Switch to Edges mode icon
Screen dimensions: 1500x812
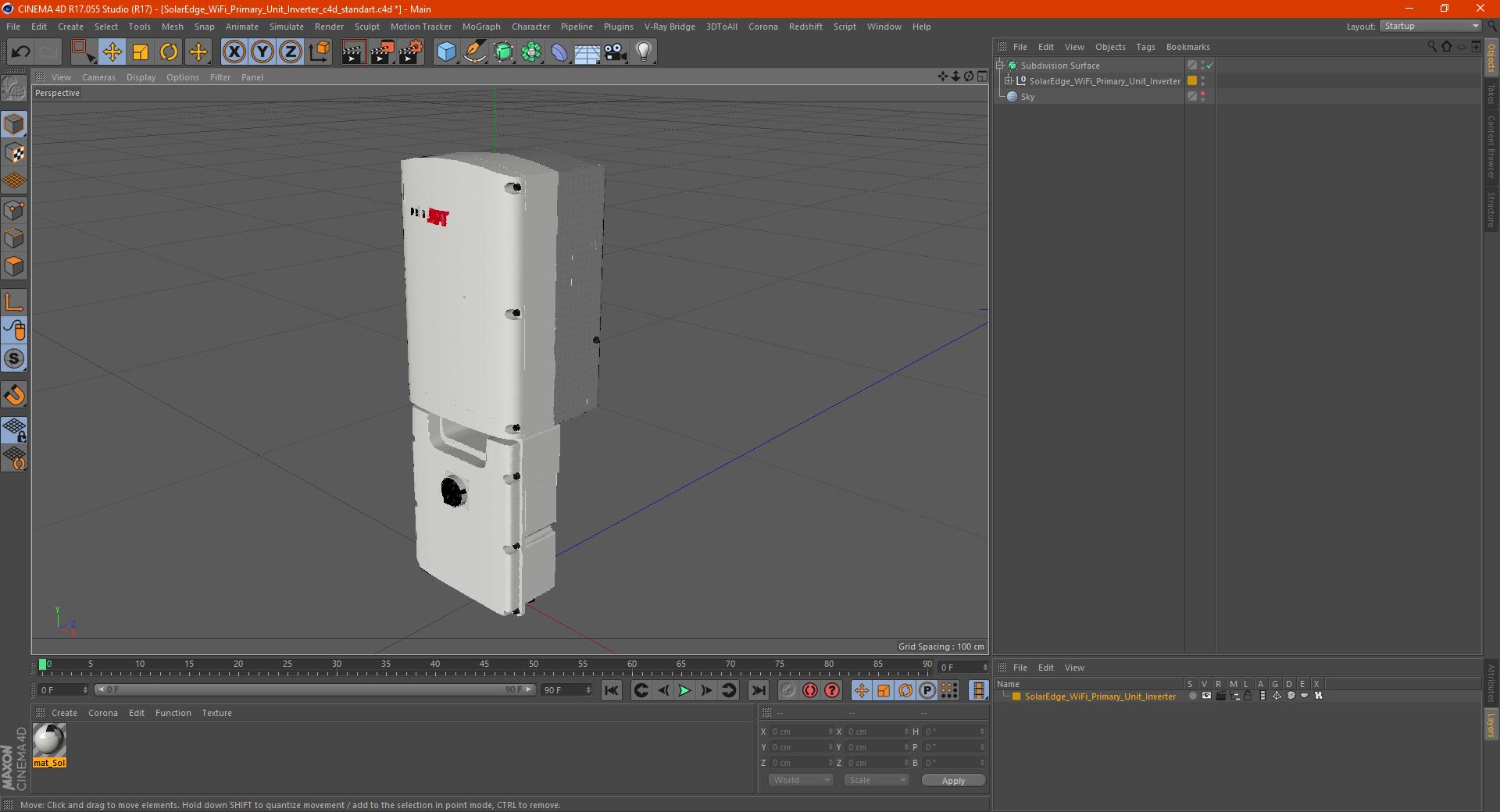coord(14,238)
